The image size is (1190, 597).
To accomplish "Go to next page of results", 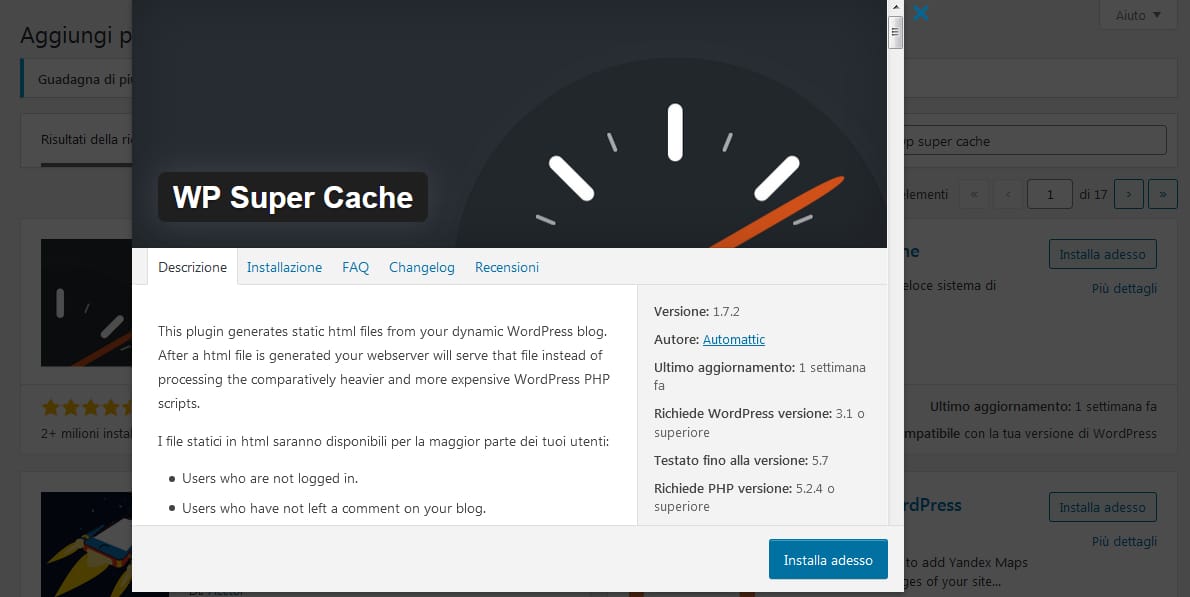I will point(1129,194).
